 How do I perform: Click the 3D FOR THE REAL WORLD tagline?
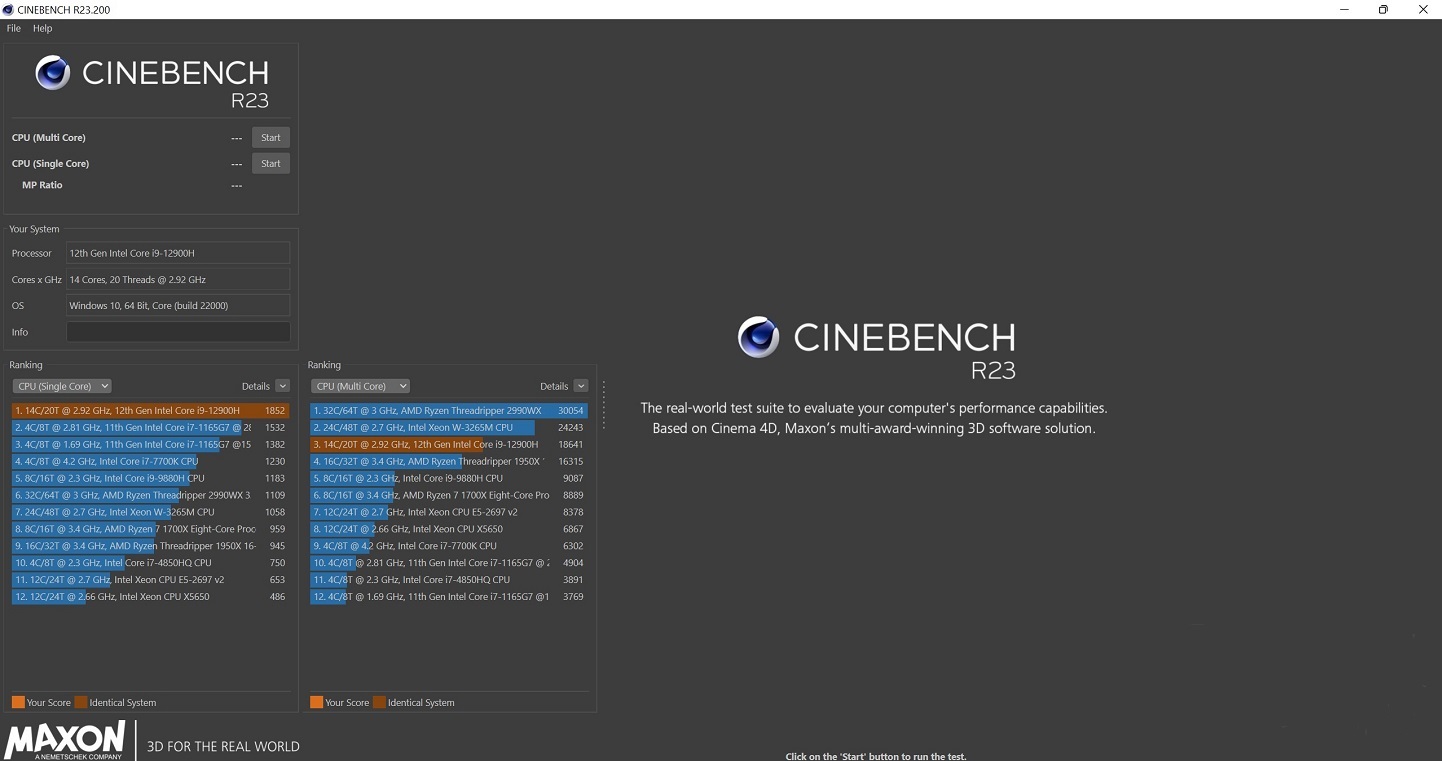tap(223, 747)
